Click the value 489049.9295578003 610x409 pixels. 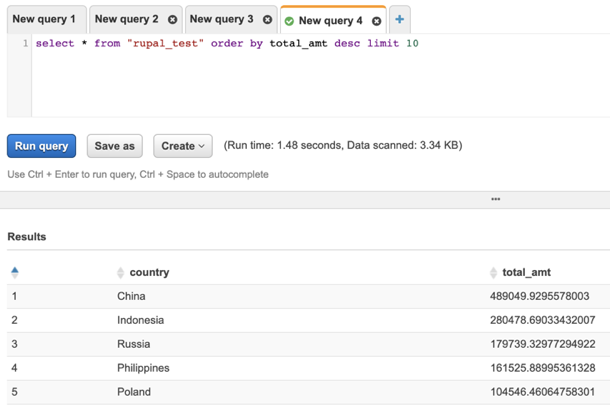(x=540, y=296)
